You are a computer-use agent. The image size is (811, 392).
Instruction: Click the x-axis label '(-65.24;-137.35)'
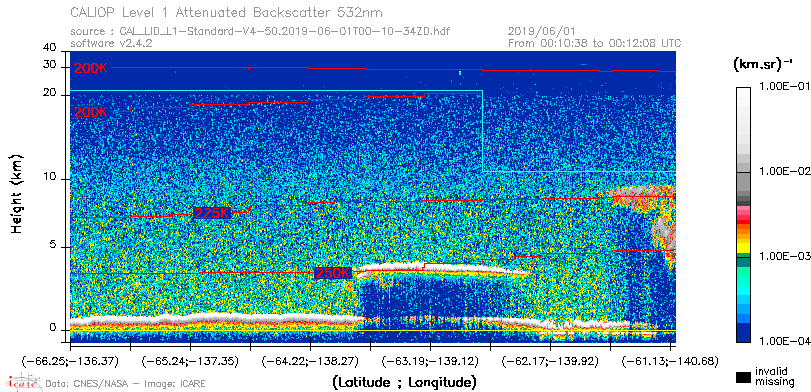(190, 361)
